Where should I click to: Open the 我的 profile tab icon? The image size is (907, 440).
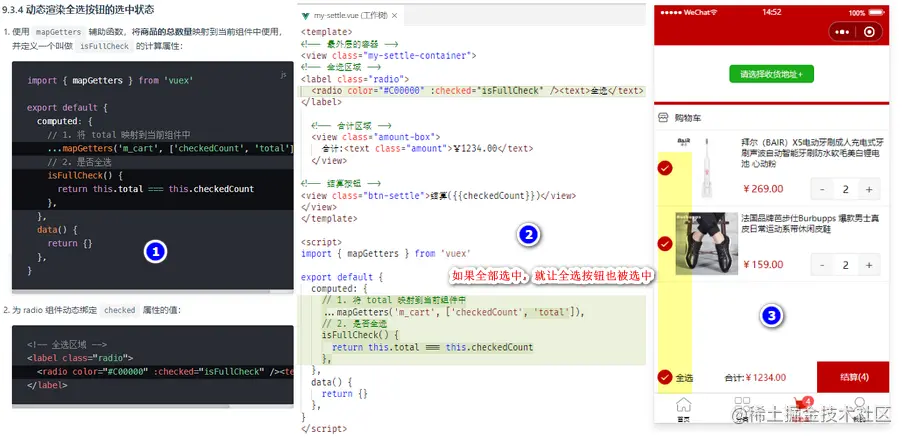click(x=860, y=404)
